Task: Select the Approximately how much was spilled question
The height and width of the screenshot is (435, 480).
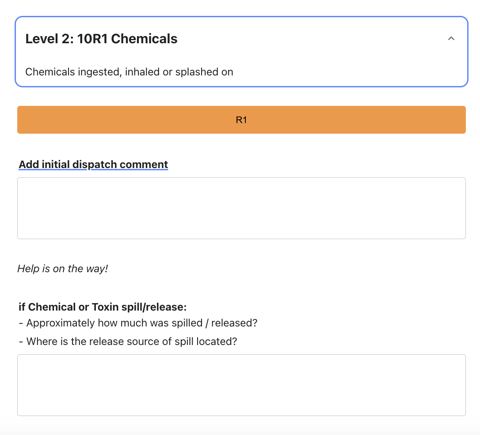Action: pyautogui.click(x=138, y=323)
